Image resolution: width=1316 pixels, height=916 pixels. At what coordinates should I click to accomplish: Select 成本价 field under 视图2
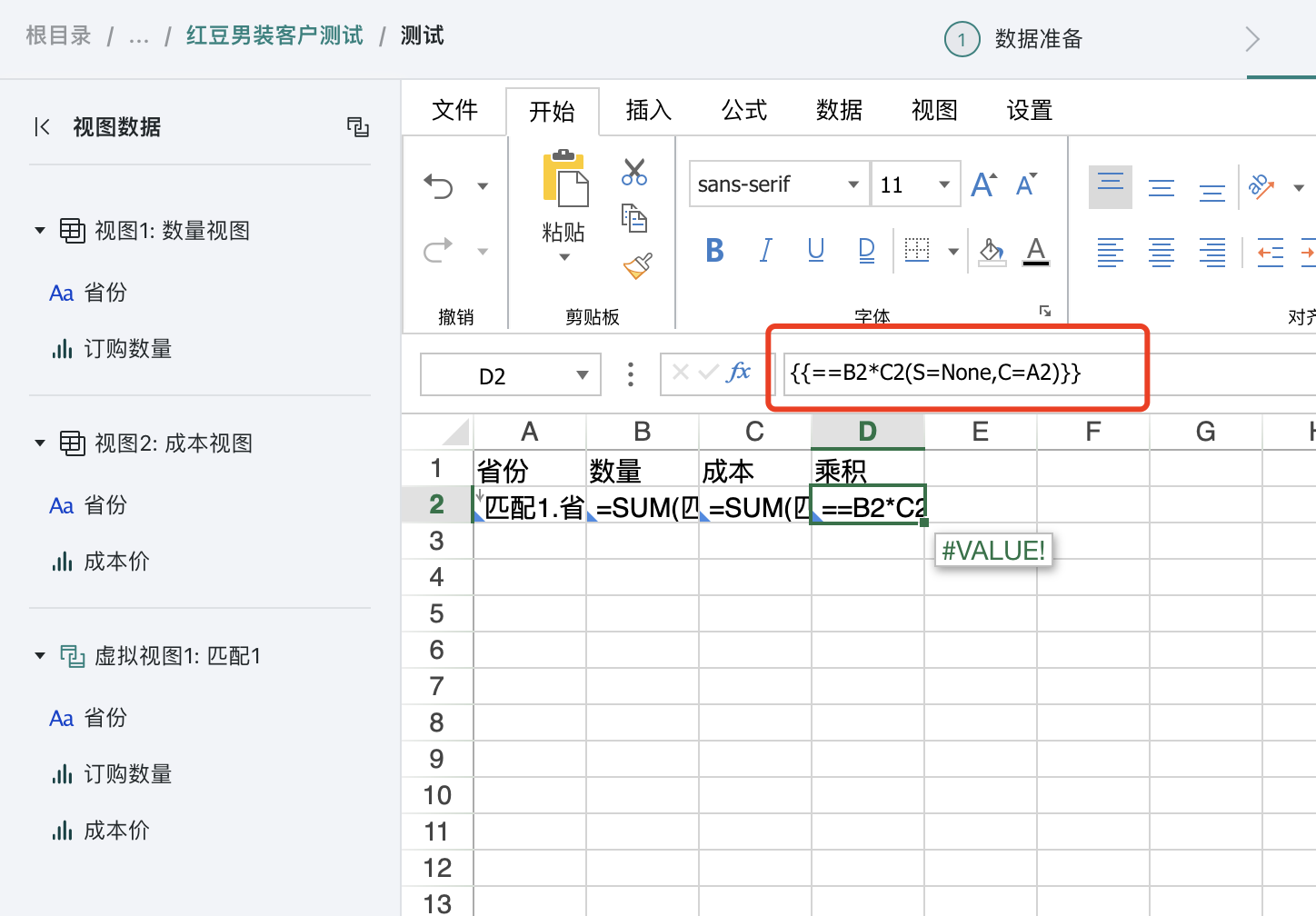coord(116,562)
